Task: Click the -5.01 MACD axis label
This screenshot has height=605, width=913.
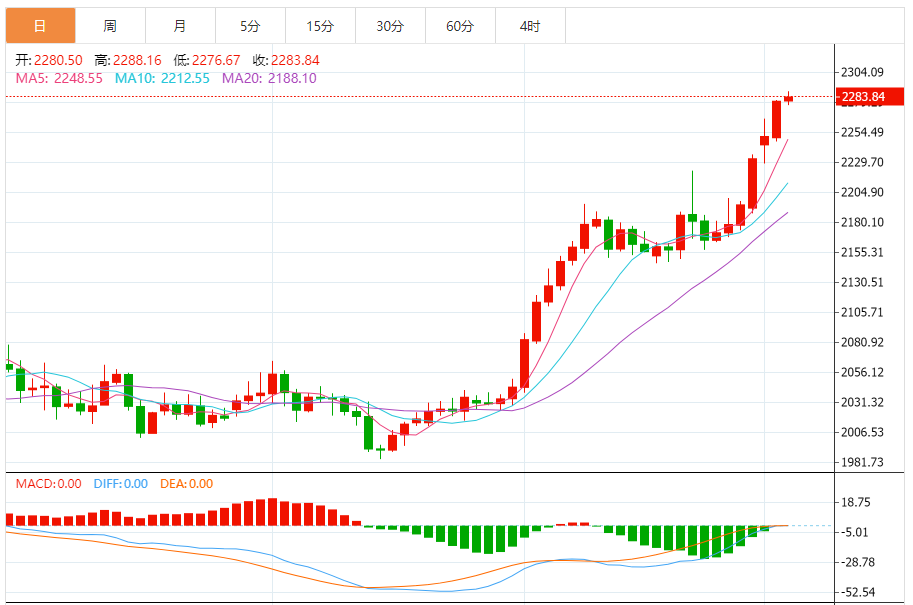Action: click(854, 532)
